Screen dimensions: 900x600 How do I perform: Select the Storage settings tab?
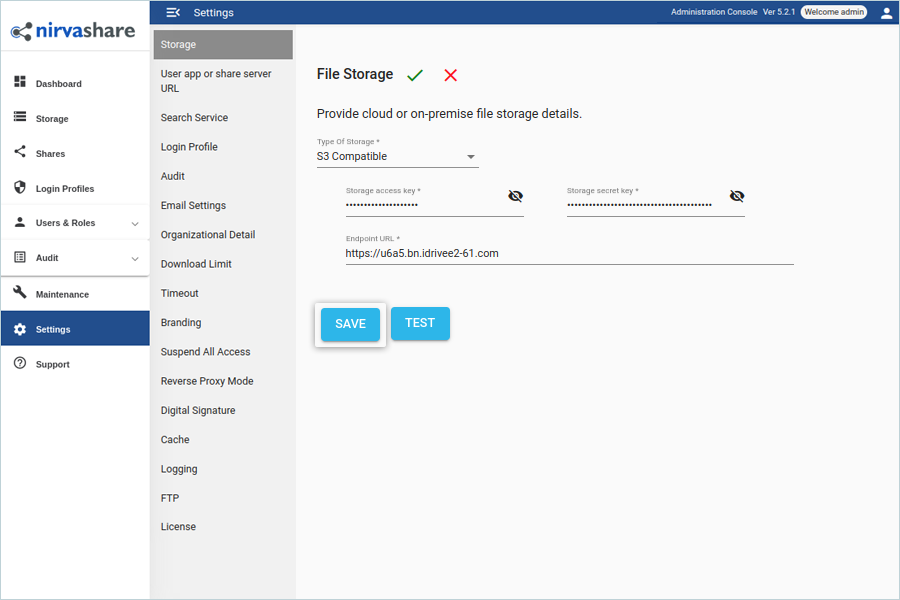[223, 45]
